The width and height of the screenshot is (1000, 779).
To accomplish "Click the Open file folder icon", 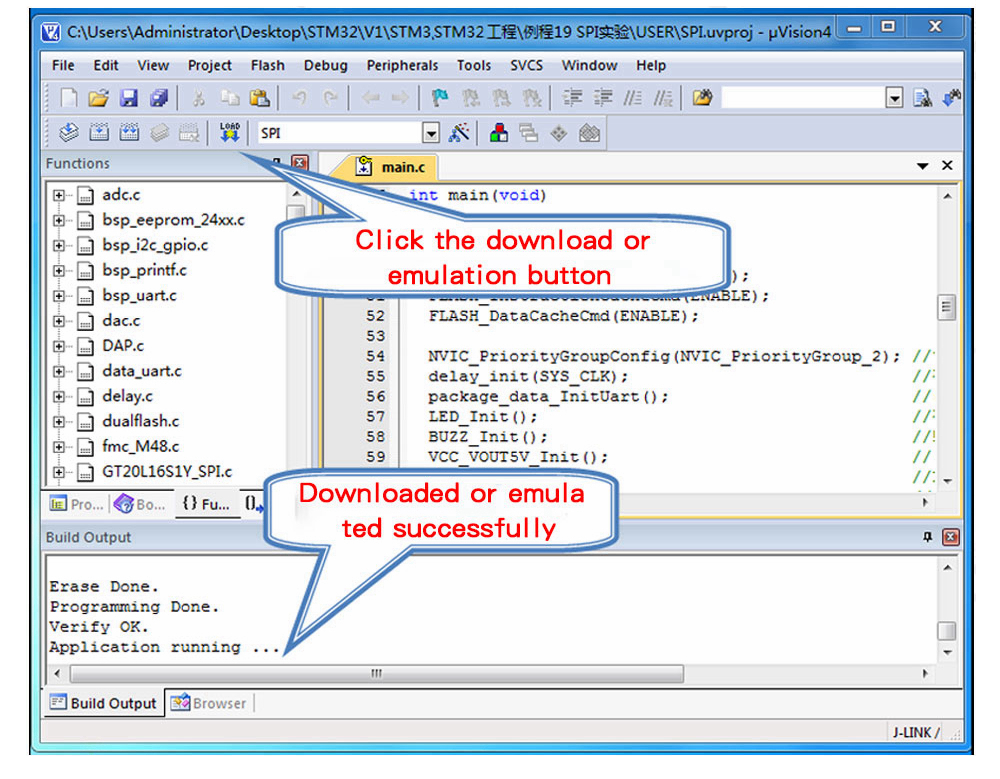I will (98, 98).
